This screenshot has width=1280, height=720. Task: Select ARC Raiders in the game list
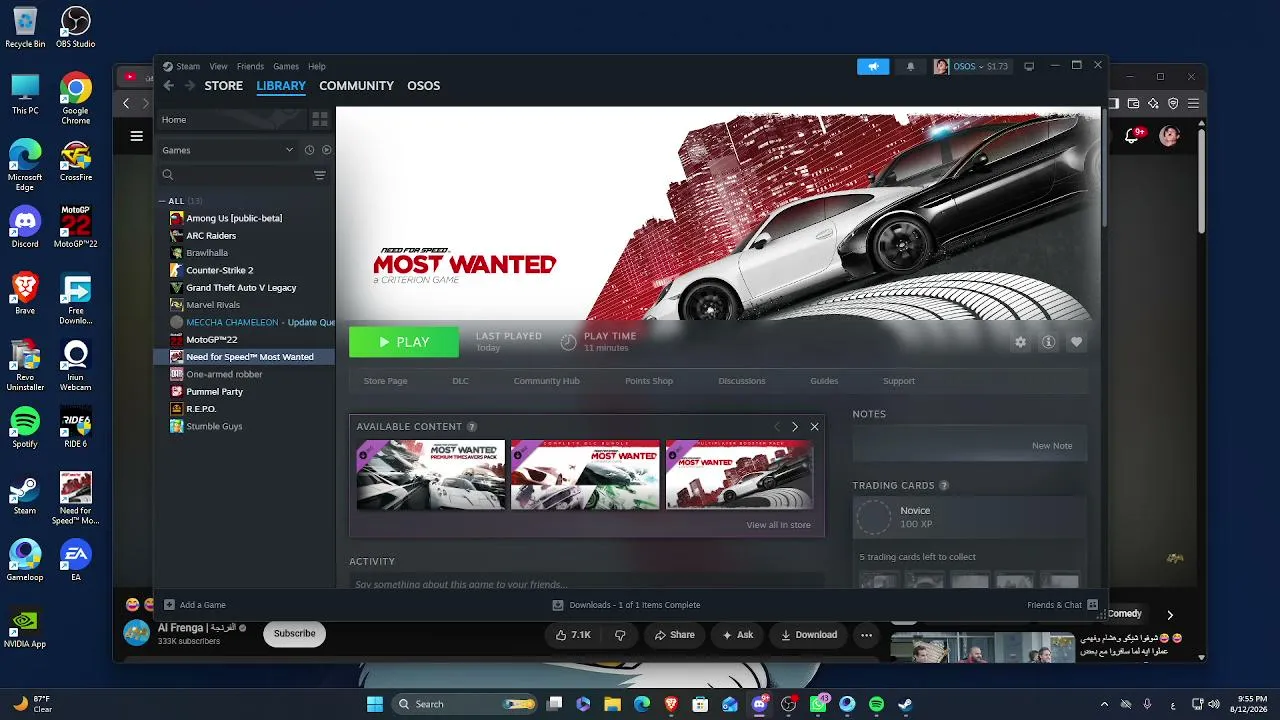point(245,236)
